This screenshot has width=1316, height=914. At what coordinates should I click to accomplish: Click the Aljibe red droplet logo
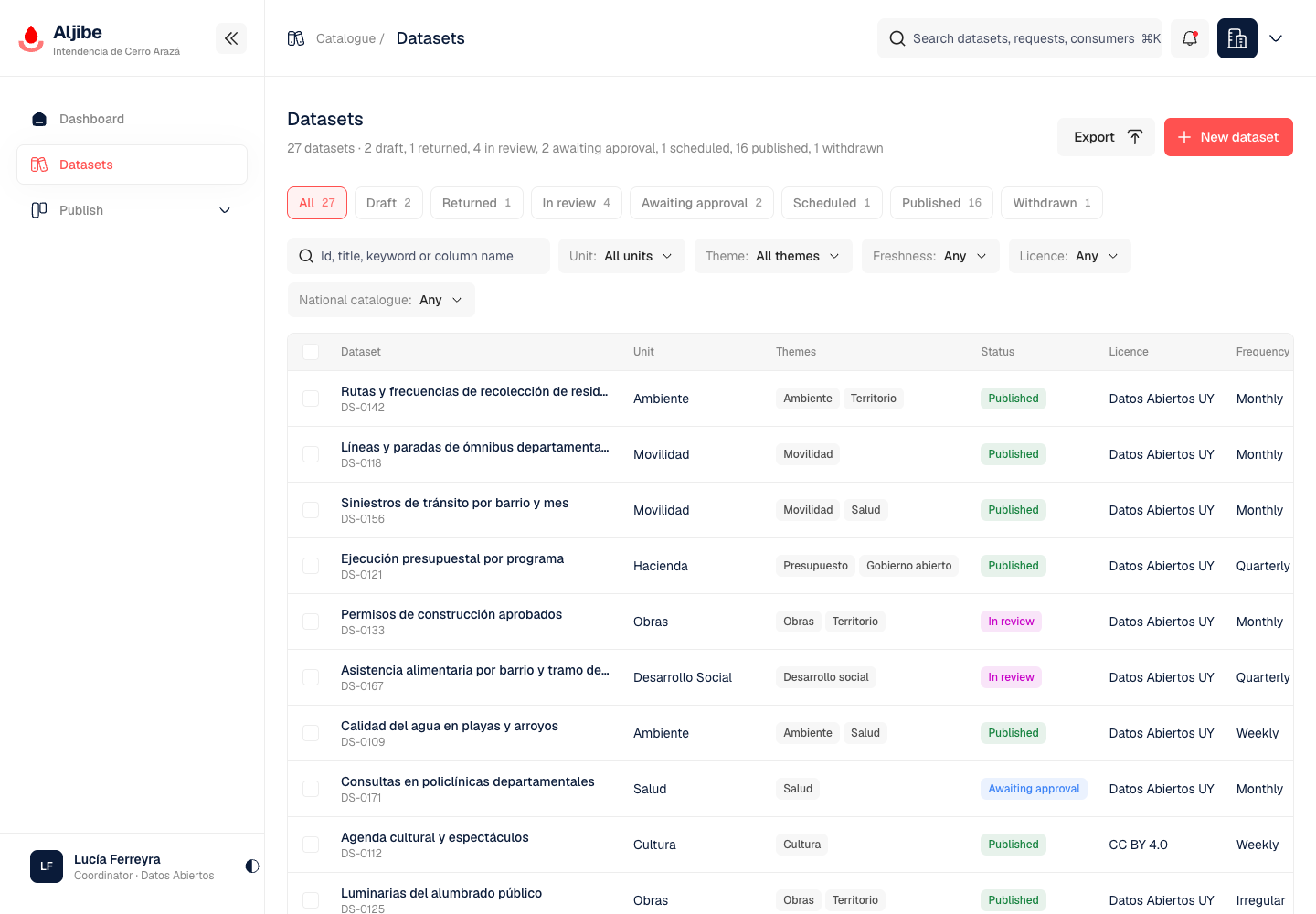tap(31, 38)
